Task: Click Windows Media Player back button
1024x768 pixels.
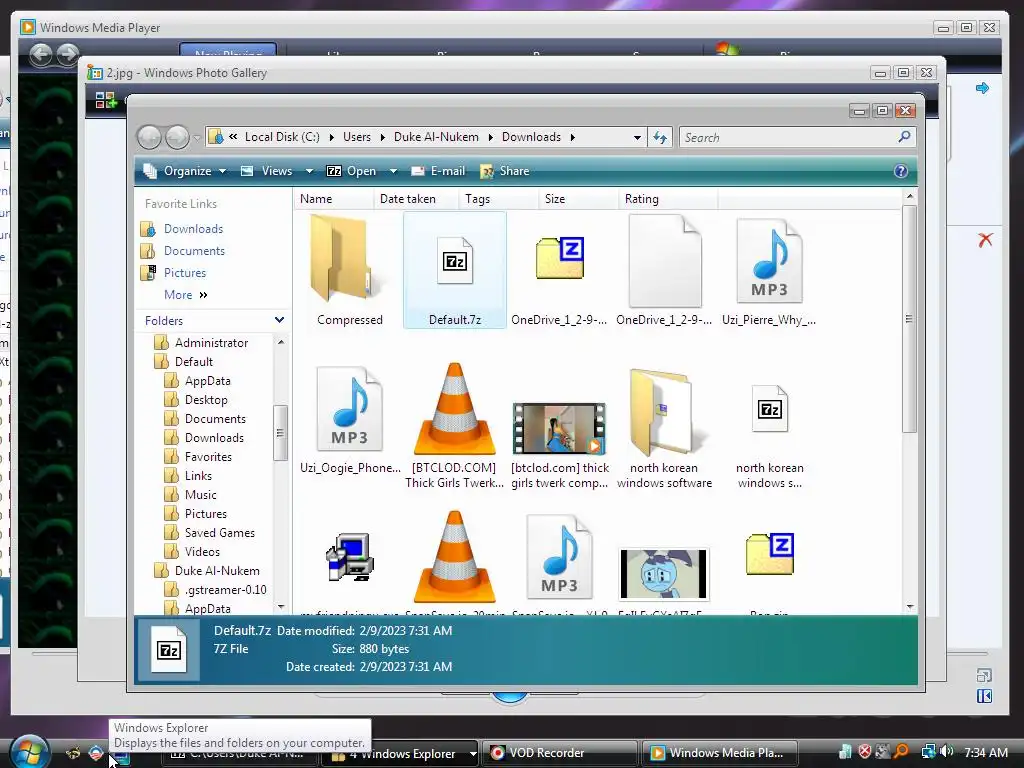Action: pyautogui.click(x=40, y=54)
